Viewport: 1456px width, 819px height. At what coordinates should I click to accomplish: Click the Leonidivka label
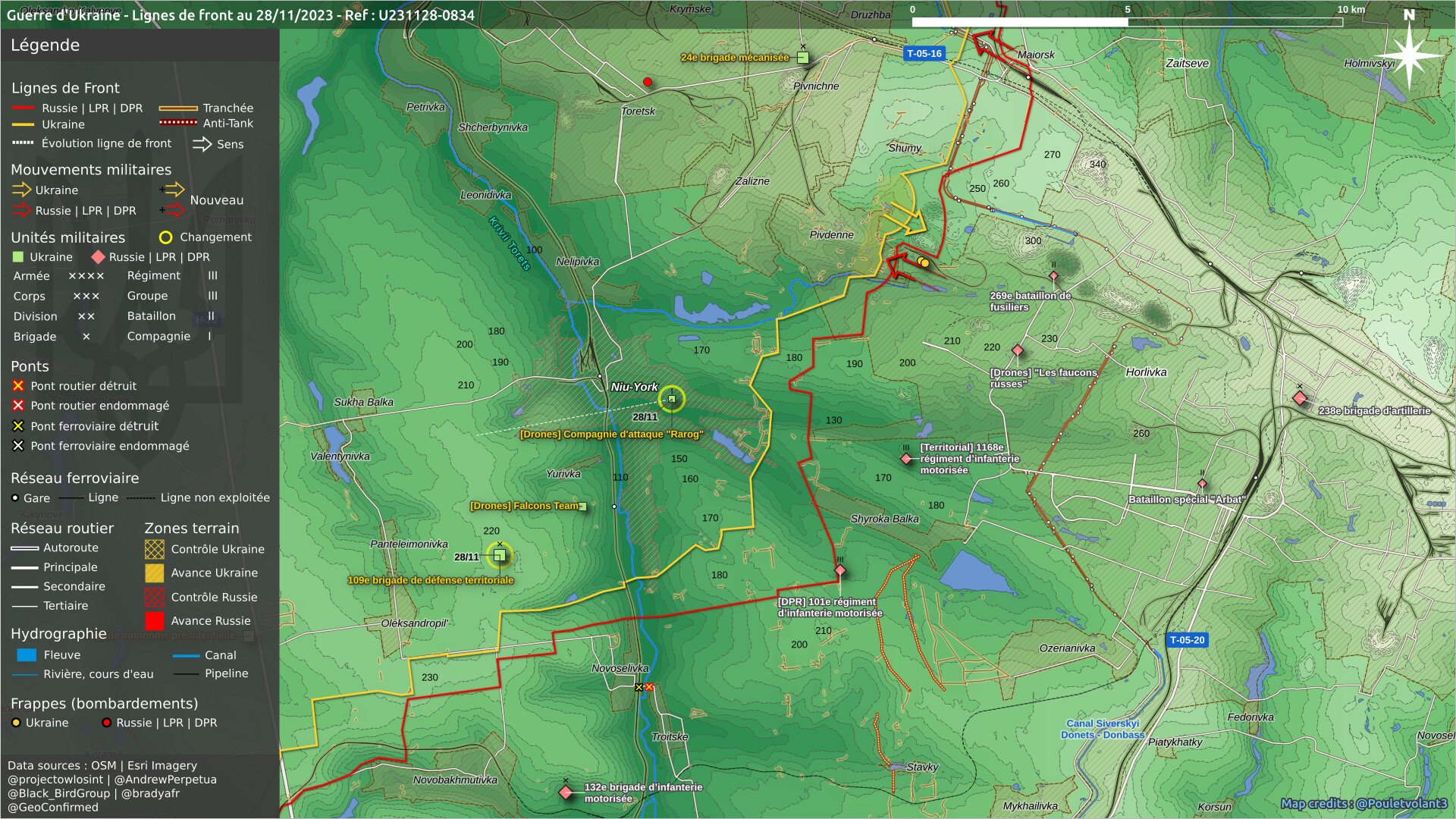[x=486, y=195]
